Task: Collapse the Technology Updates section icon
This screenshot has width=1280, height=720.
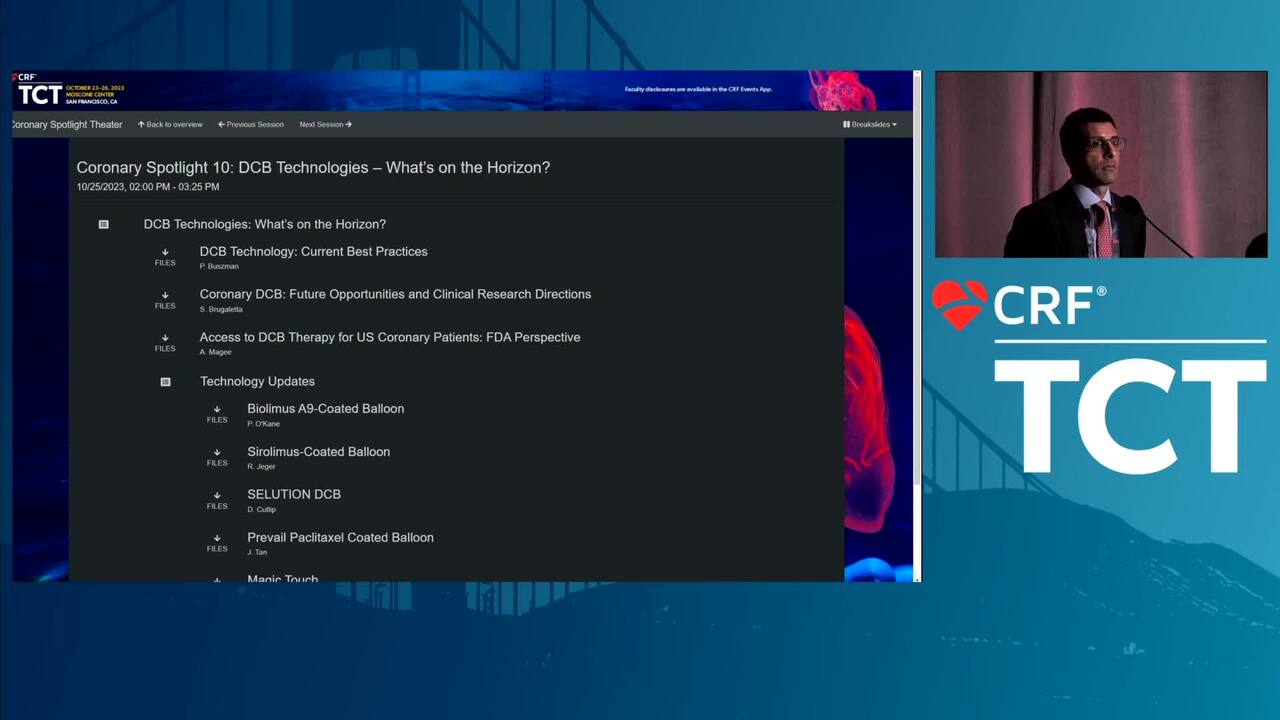Action: 165,382
